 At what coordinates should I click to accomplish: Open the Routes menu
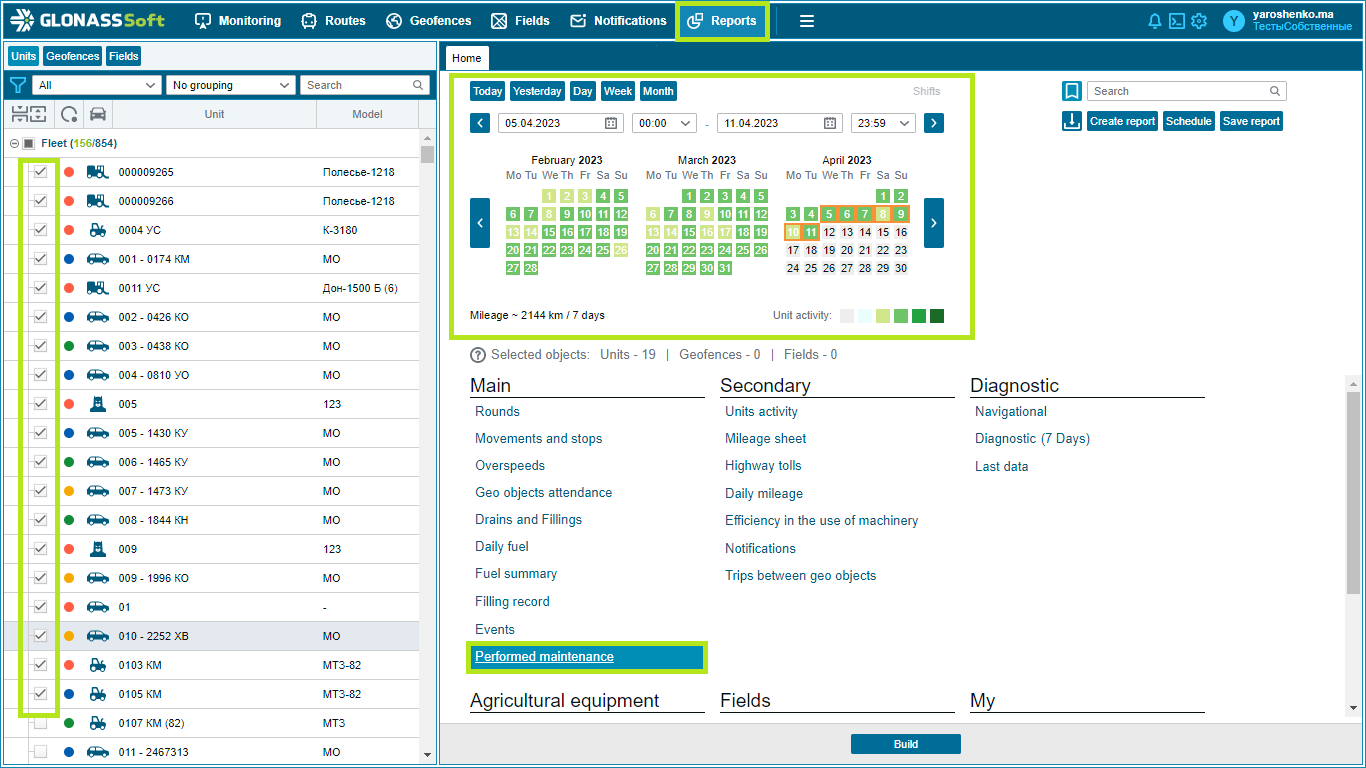tap(334, 21)
